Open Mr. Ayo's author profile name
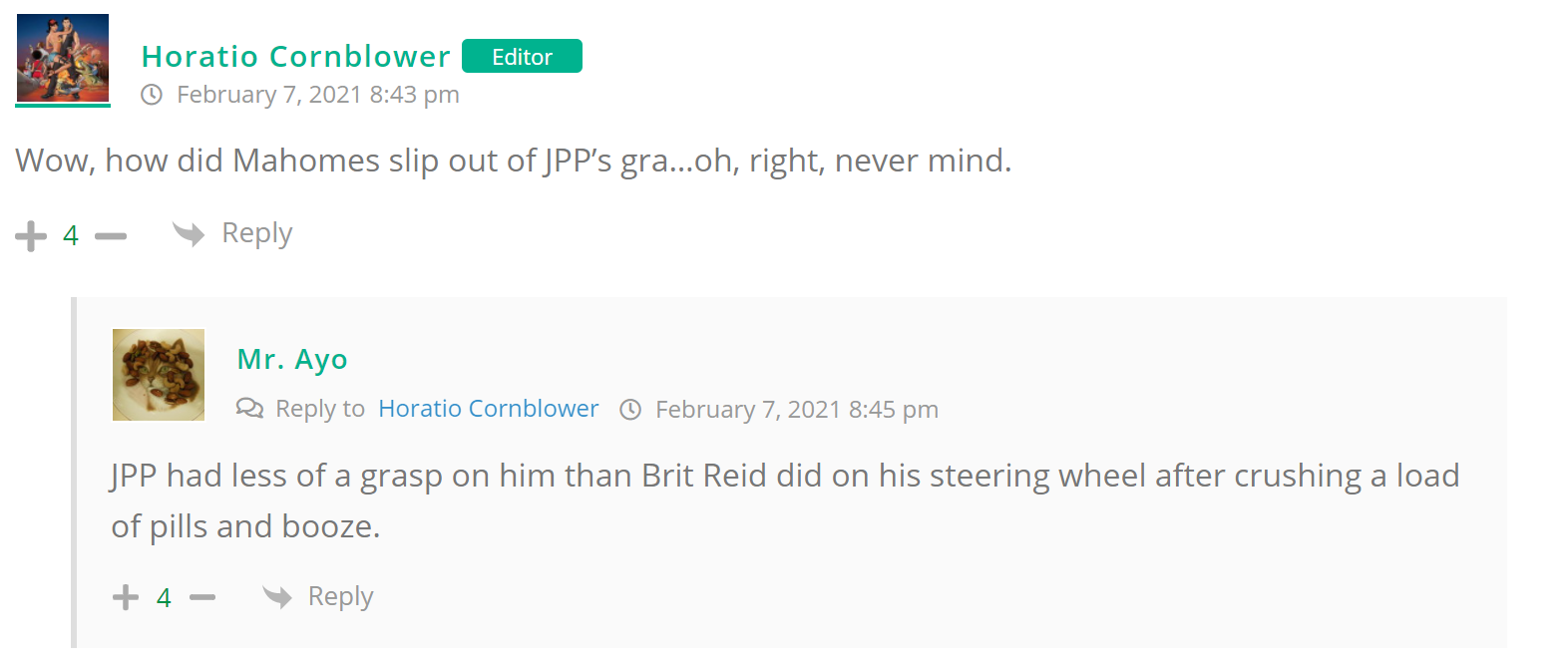Screen dimensions: 1568x657 point(292,359)
